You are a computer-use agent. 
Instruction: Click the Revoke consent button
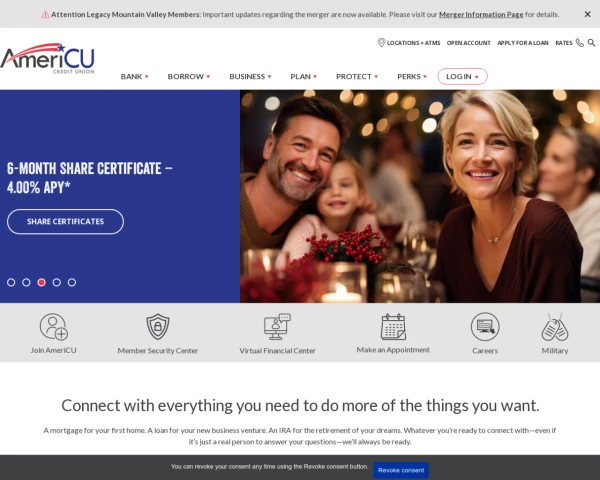click(401, 470)
